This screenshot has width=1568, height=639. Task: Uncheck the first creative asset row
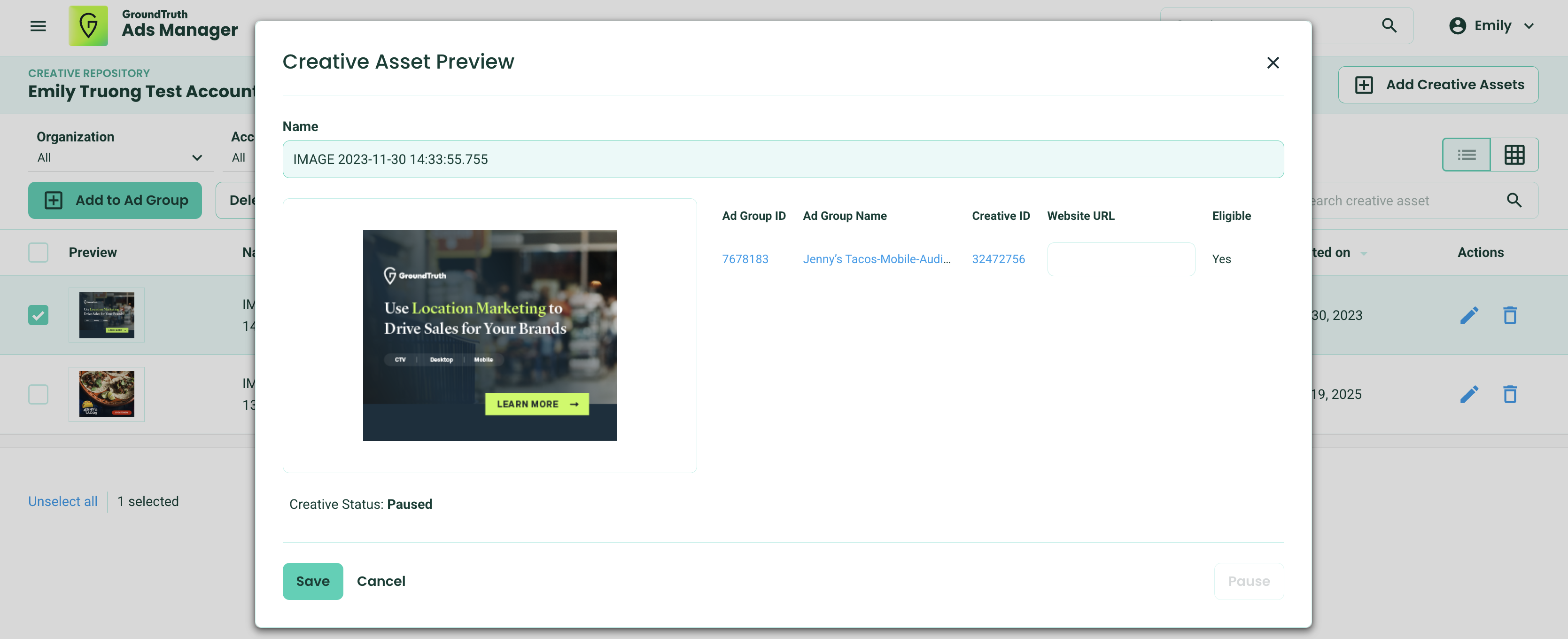[38, 315]
